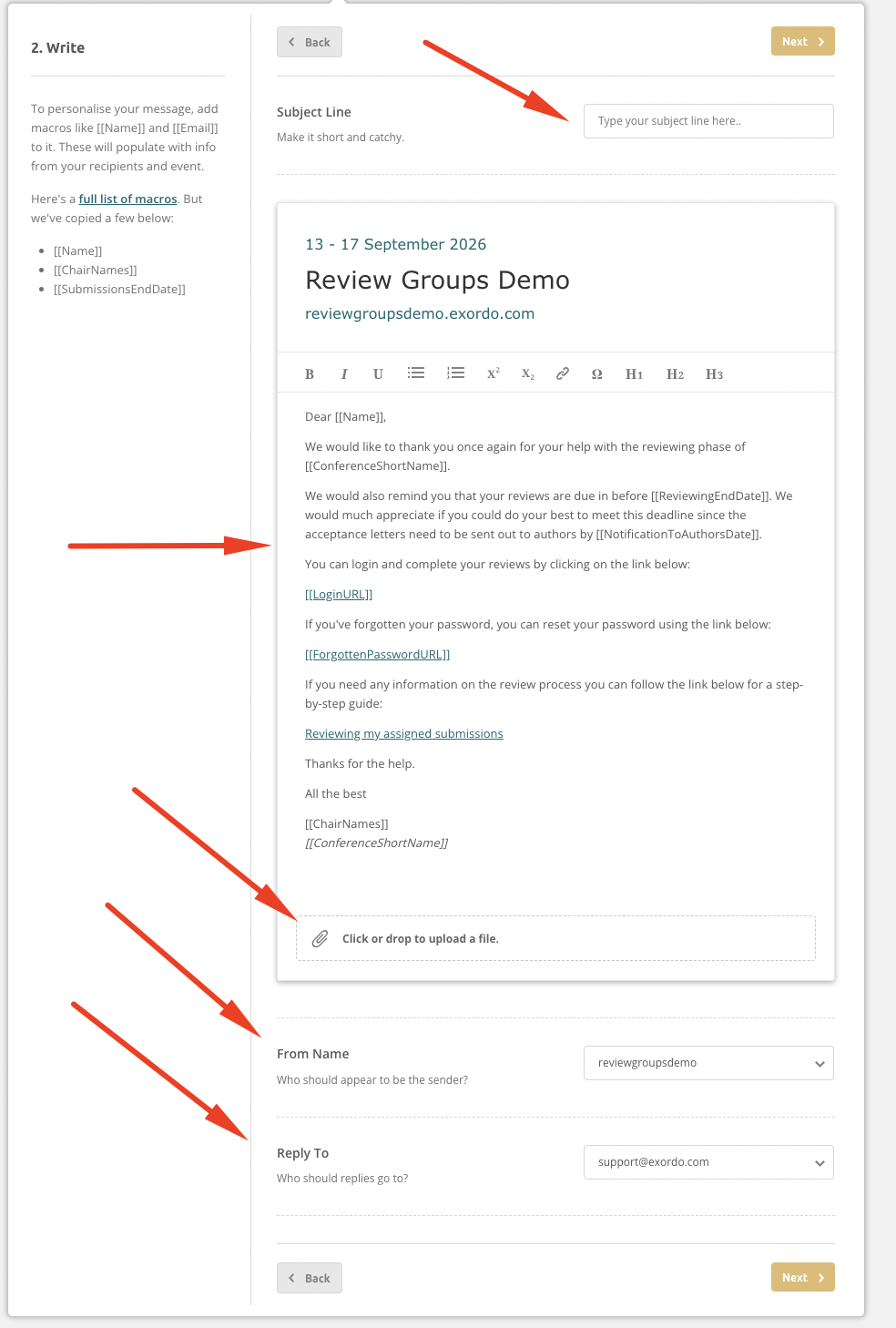Viewport: 896px width, 1328px height.
Task: Apply Heading 1 style
Action: point(635,374)
